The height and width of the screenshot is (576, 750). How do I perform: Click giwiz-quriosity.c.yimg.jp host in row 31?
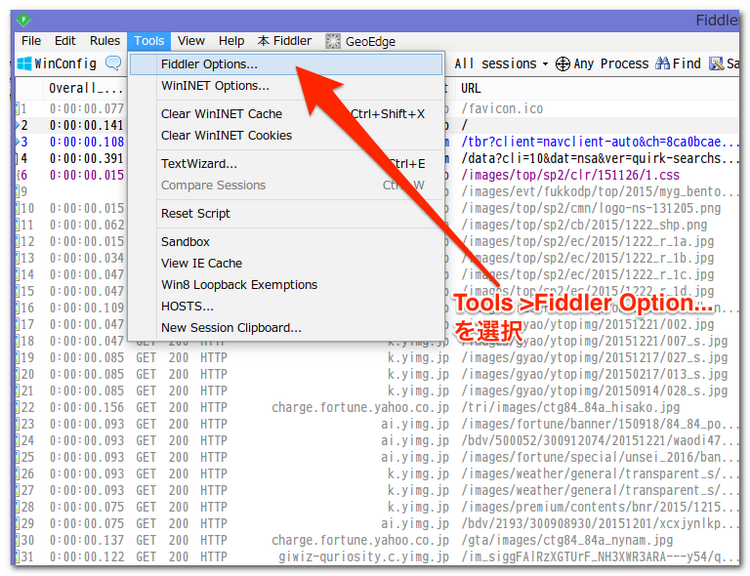point(364,557)
